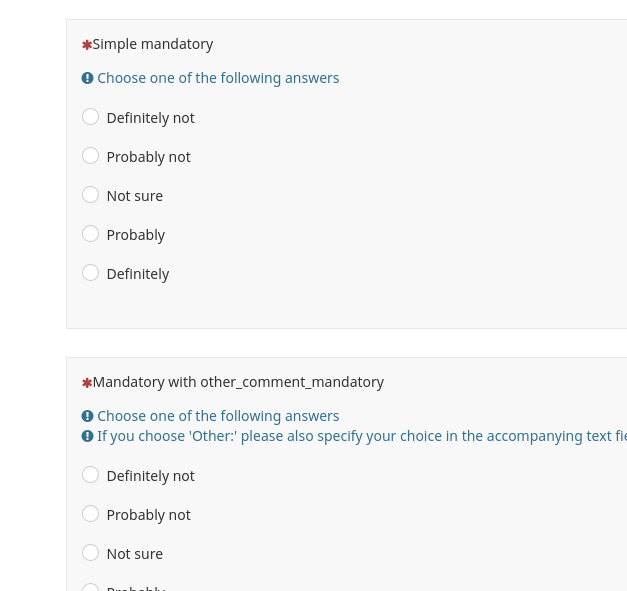Screen dimensions: 627x591
Task: Click 'Definitely' label text in Simple mandatory
Action: 138,274
